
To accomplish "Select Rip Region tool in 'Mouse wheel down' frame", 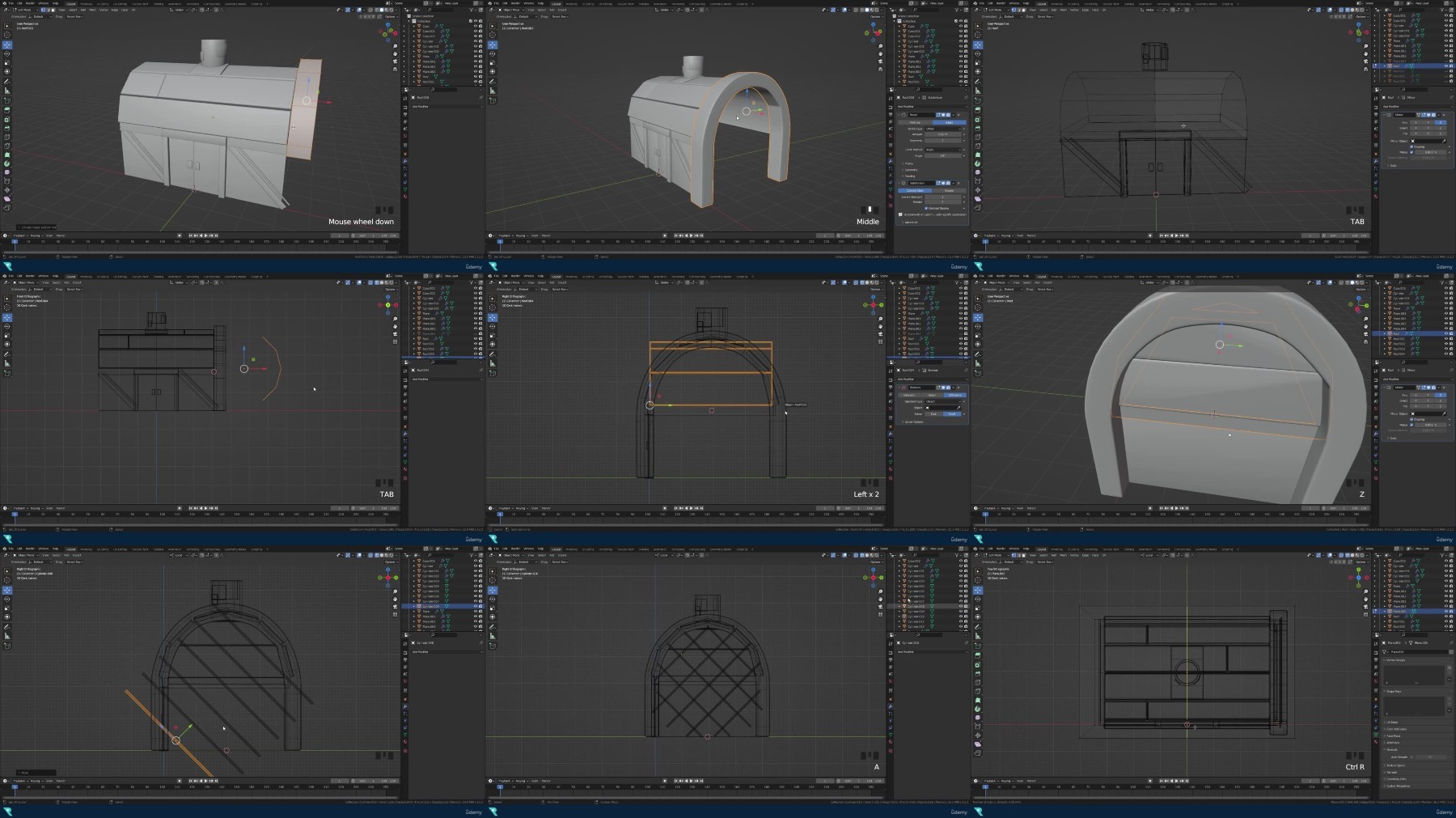I will click(x=7, y=207).
